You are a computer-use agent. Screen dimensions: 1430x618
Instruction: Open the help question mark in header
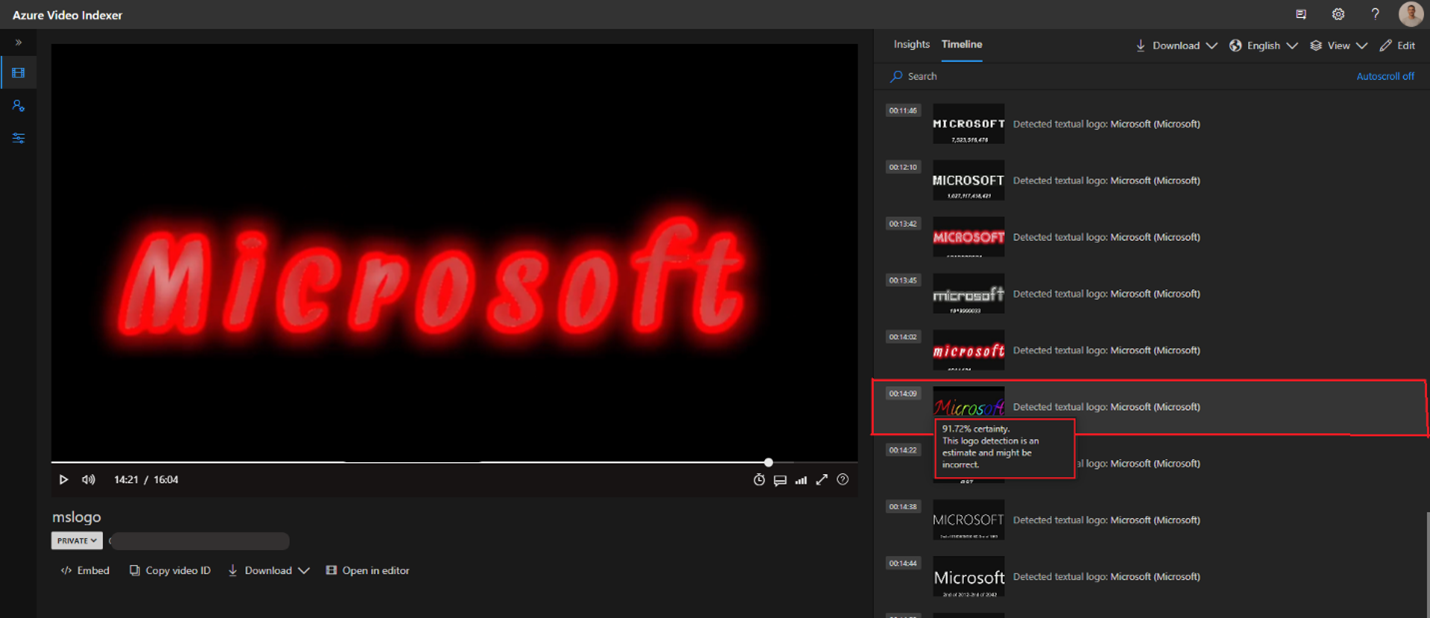tap(1375, 14)
